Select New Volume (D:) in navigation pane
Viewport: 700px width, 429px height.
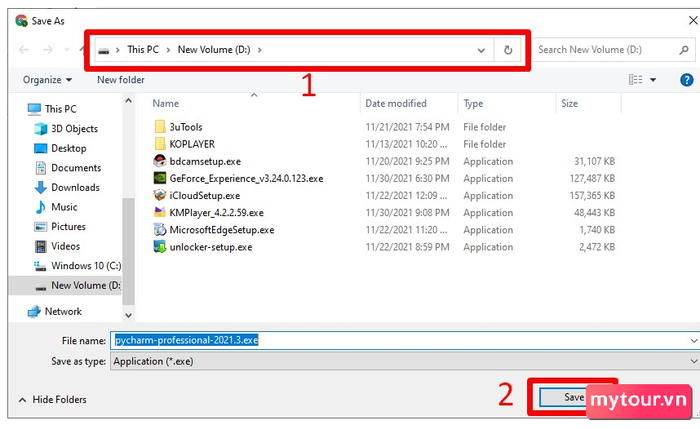(86, 286)
